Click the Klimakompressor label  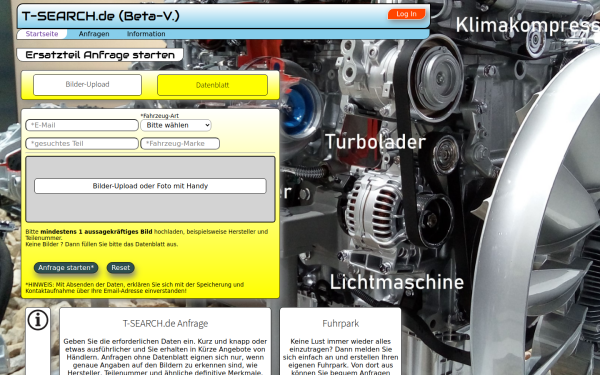528,25
